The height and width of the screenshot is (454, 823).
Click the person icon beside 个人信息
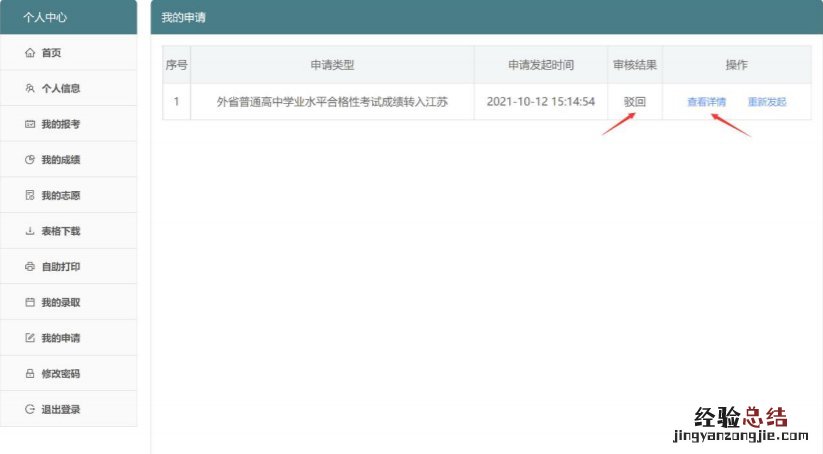click(30, 88)
